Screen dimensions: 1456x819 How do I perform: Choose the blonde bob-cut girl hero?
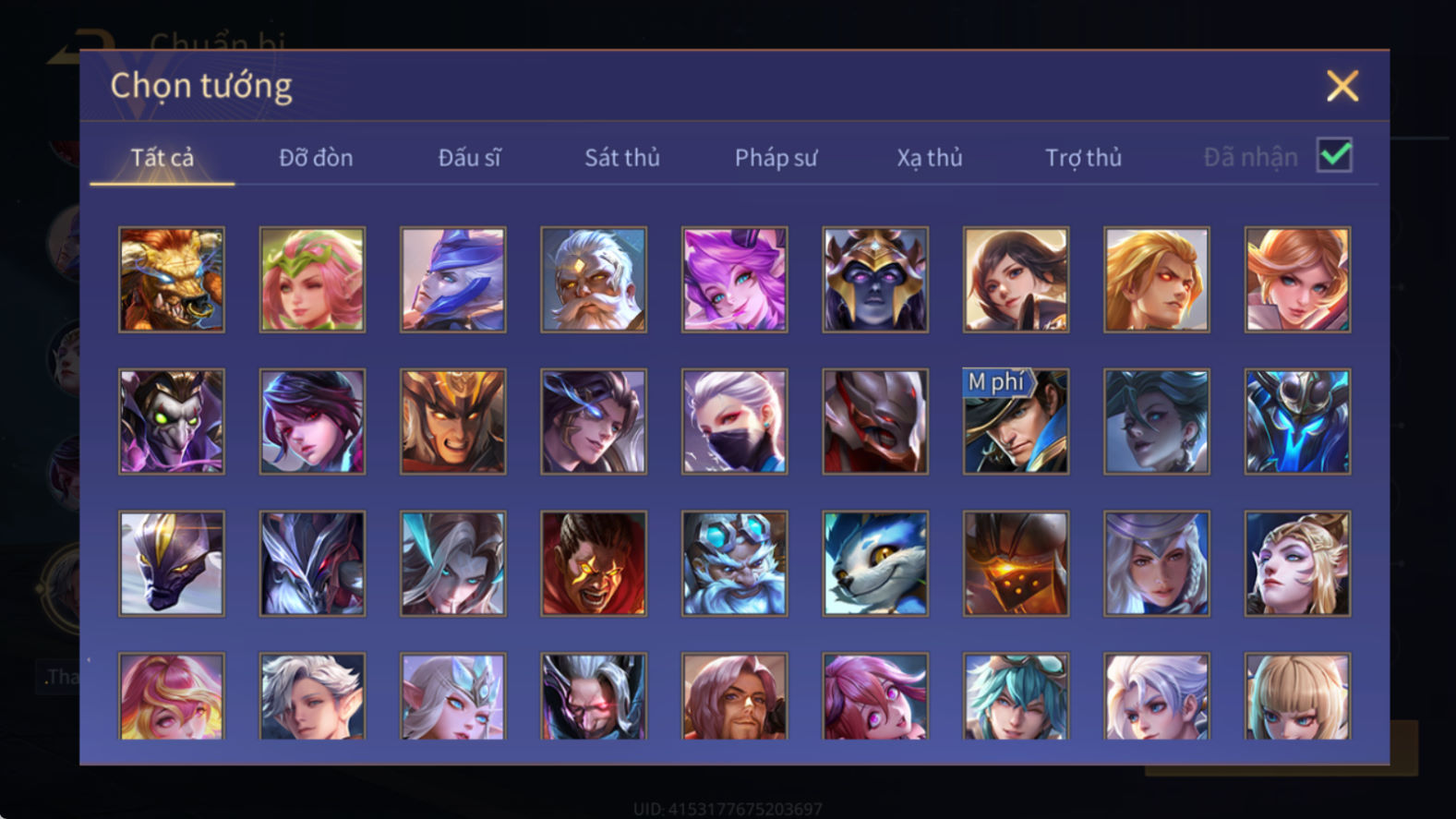click(1297, 696)
